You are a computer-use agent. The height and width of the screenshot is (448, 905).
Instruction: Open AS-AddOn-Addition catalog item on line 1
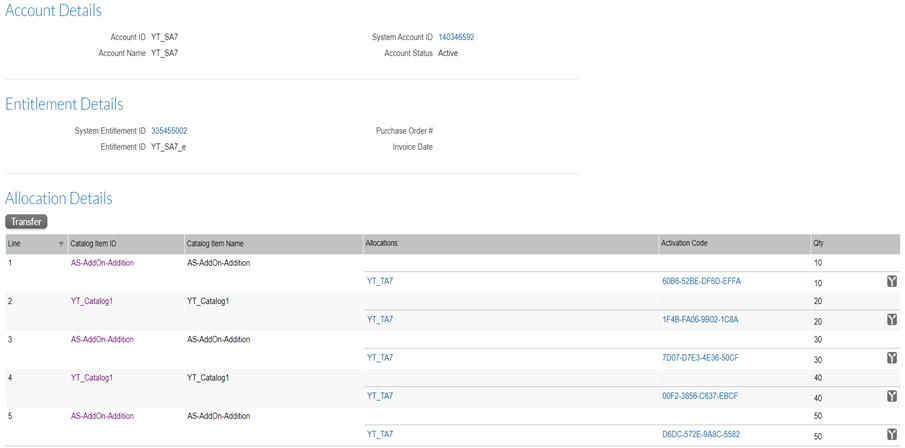102,263
